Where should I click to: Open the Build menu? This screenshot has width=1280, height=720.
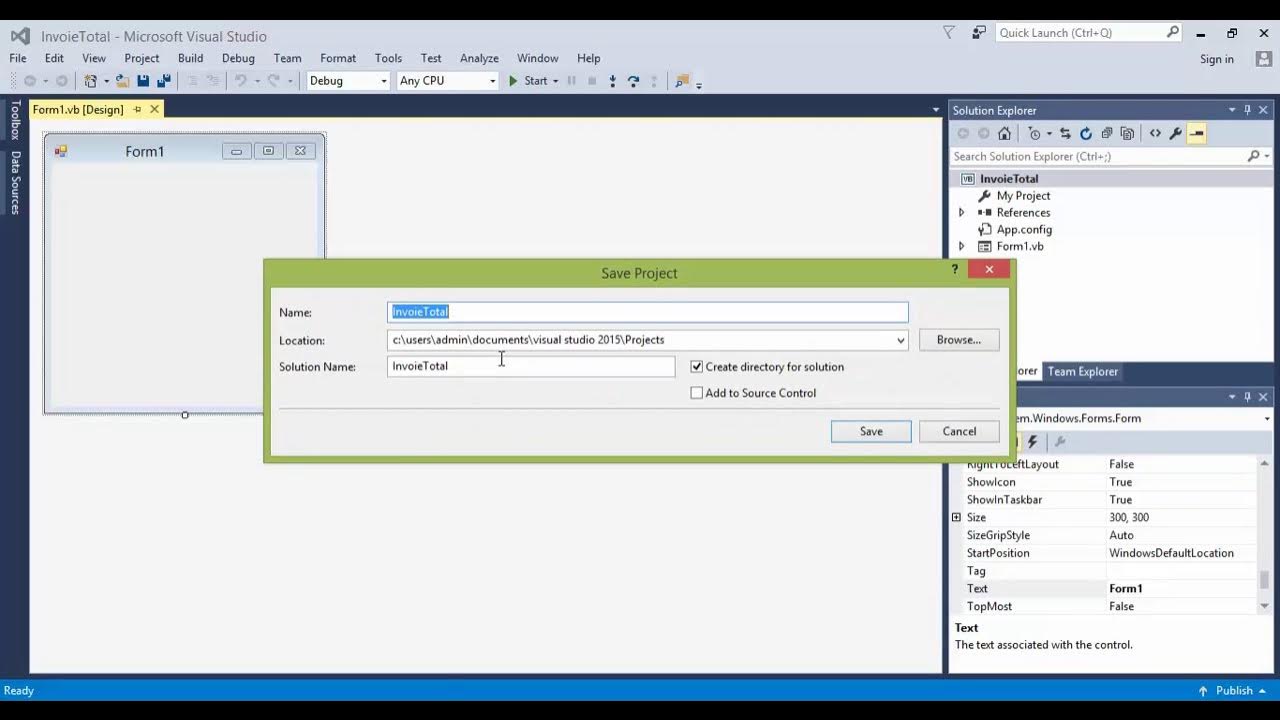click(190, 58)
